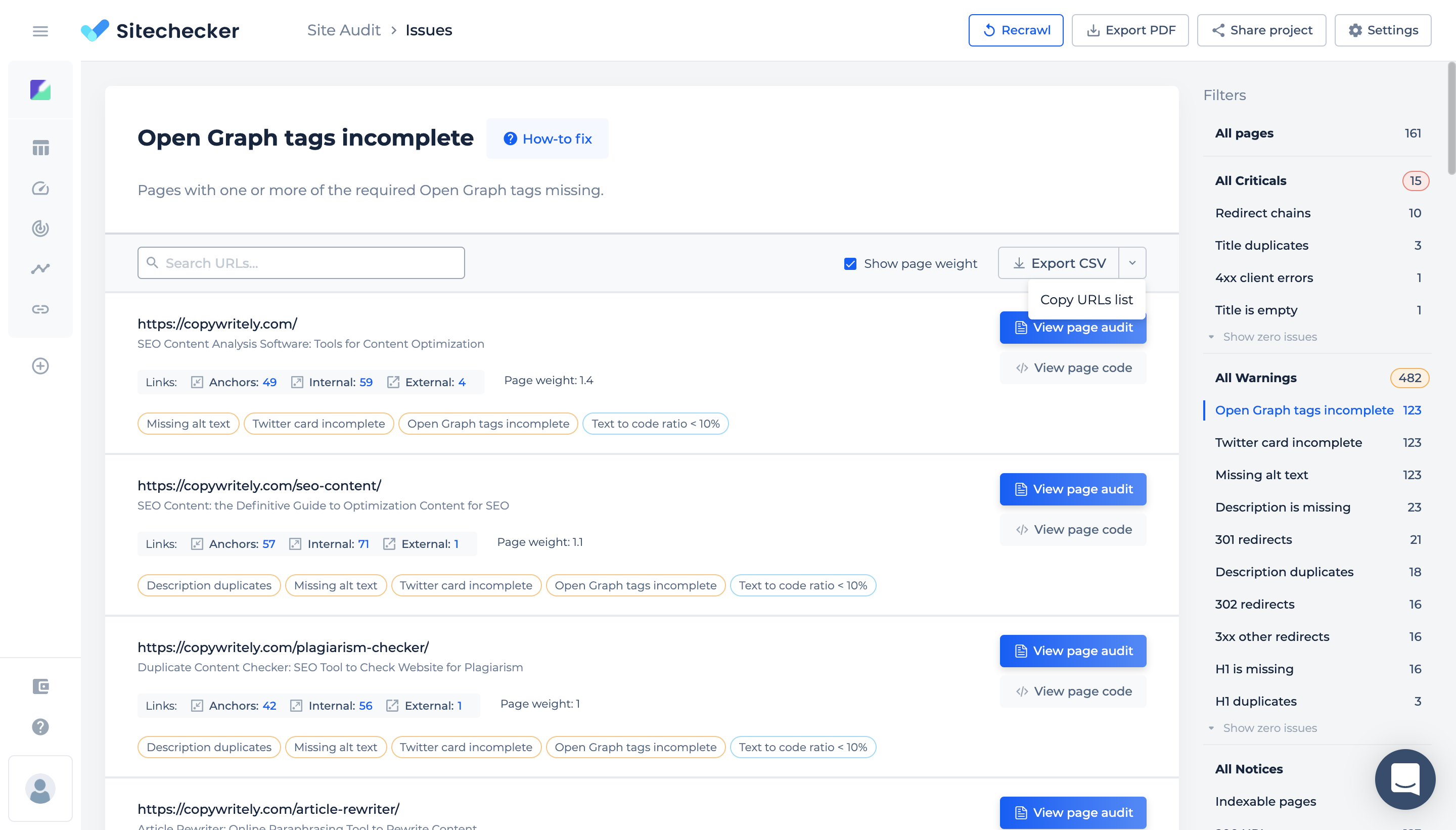The height and width of the screenshot is (830, 1456).
Task: Filter by 301 redirects
Action: click(x=1317, y=540)
